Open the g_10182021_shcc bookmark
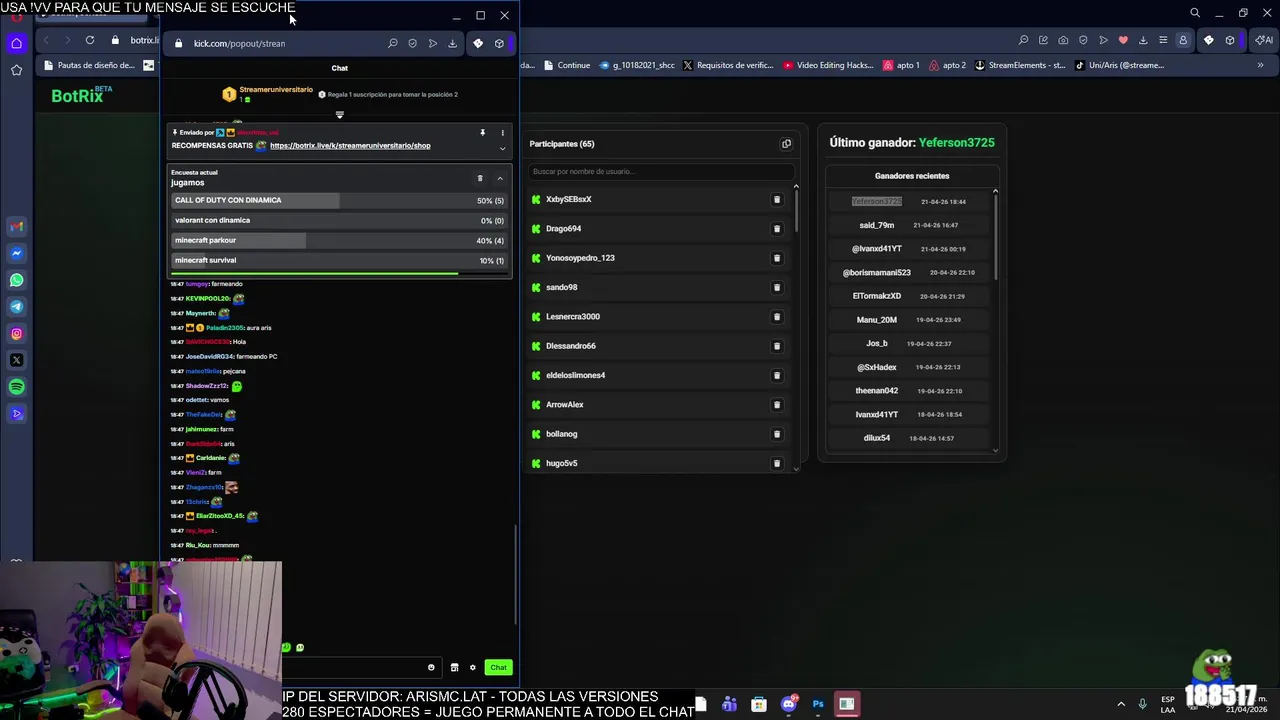This screenshot has width=1280, height=720. point(636,65)
